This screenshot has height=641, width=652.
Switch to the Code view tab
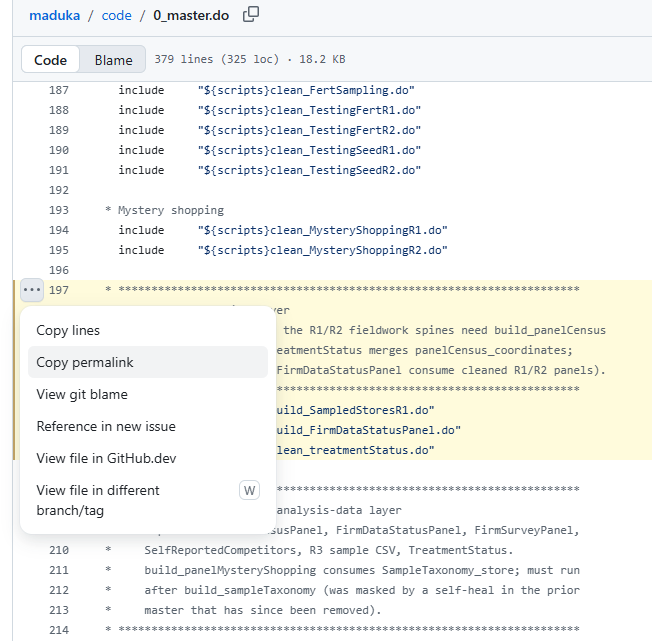tap(50, 60)
